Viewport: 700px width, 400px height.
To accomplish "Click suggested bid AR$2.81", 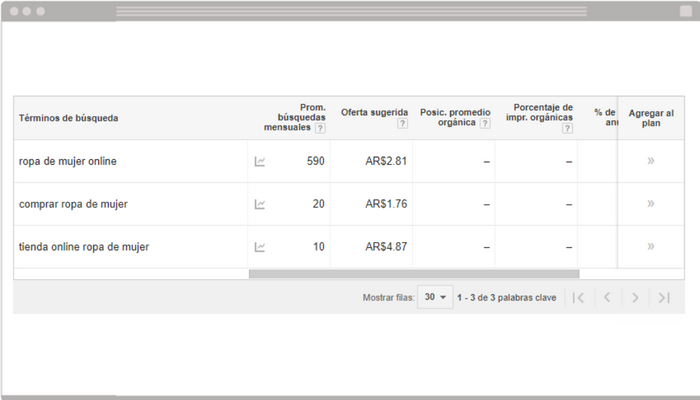I will click(x=386, y=161).
